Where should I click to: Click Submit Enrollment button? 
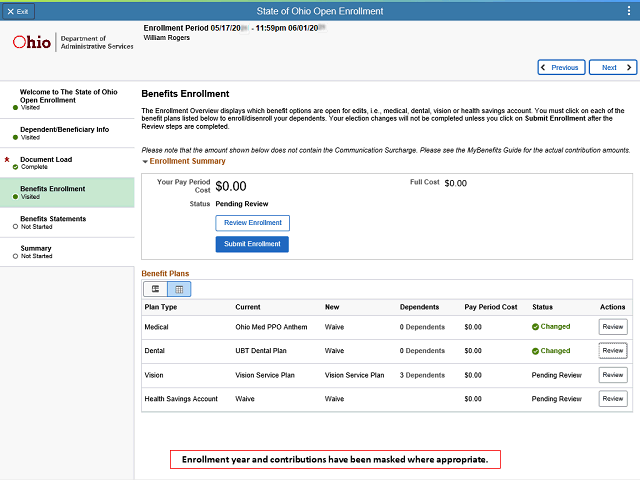[x=252, y=244]
